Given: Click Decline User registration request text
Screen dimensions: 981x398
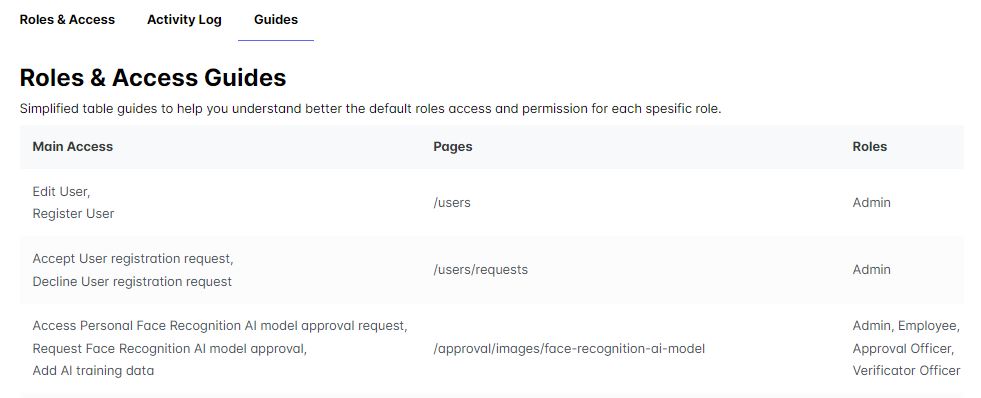Looking at the screenshot, I should (132, 282).
